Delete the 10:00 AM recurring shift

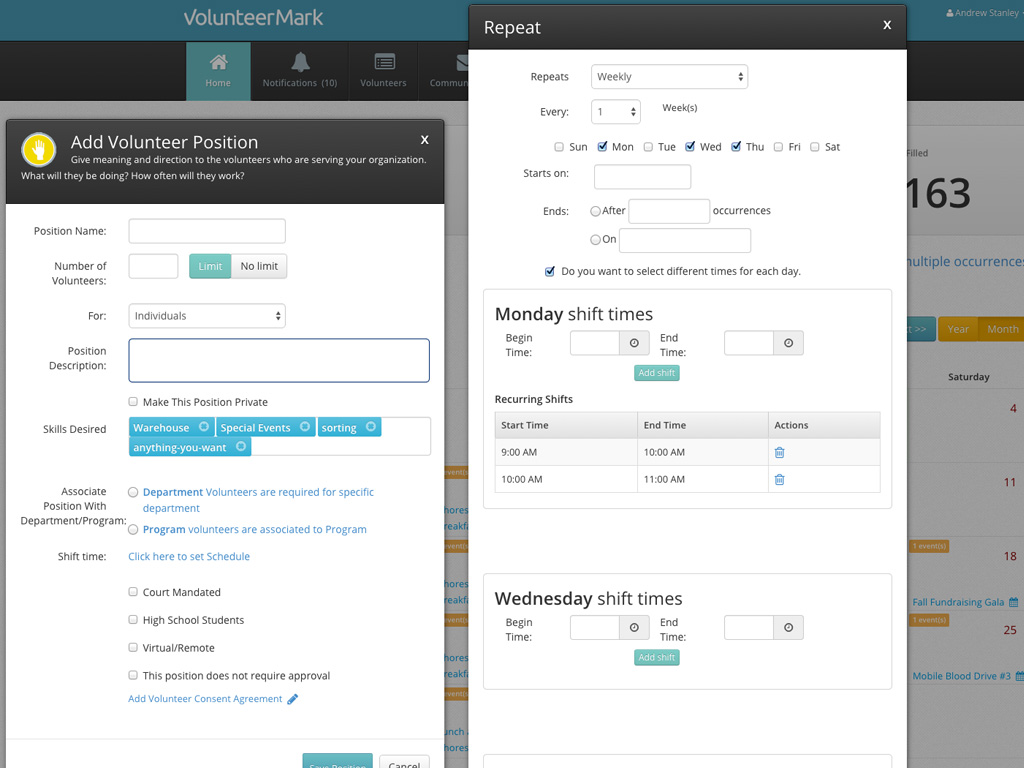780,479
